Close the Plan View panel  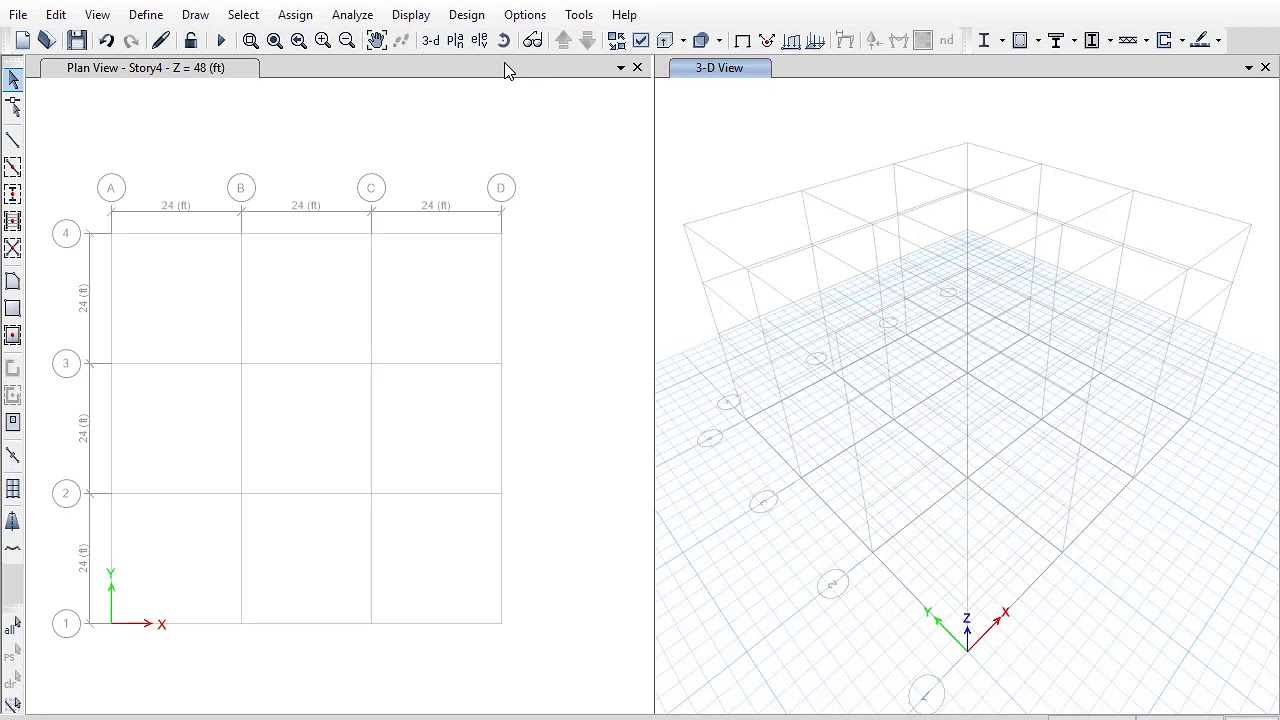[x=638, y=68]
